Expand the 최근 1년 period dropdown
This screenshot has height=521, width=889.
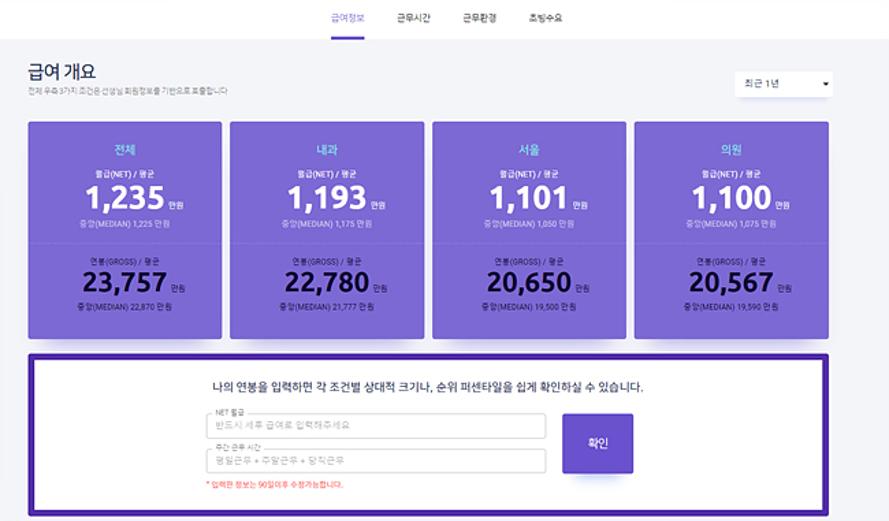784,84
